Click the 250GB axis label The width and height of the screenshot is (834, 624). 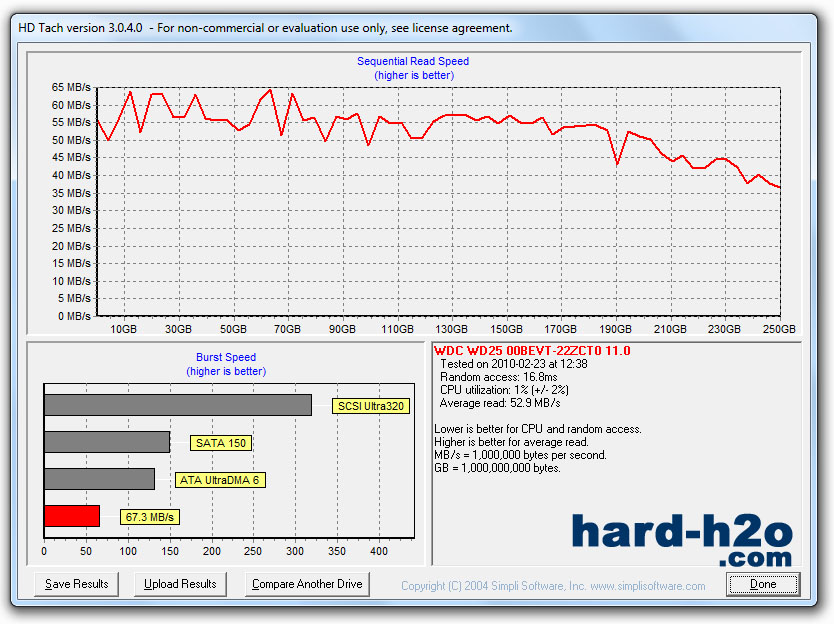(x=779, y=329)
